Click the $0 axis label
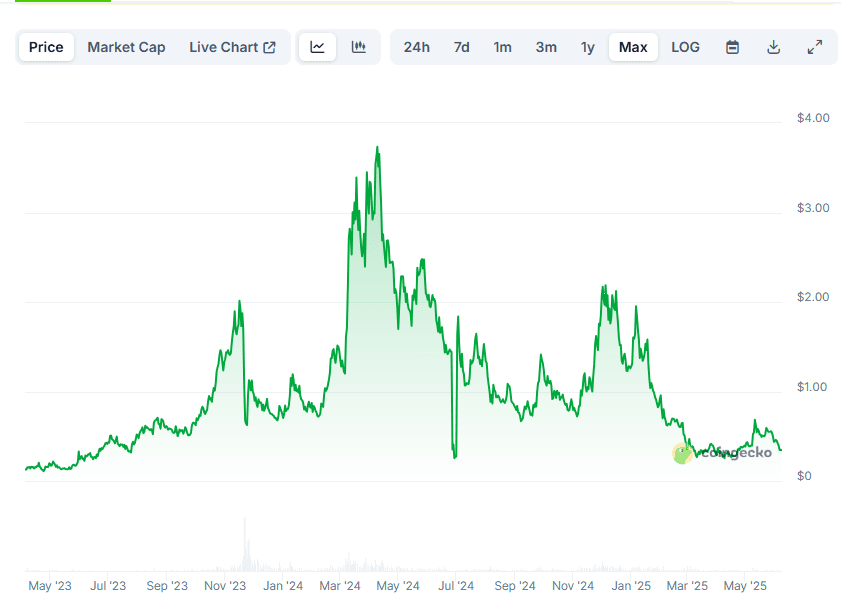 pyautogui.click(x=804, y=476)
